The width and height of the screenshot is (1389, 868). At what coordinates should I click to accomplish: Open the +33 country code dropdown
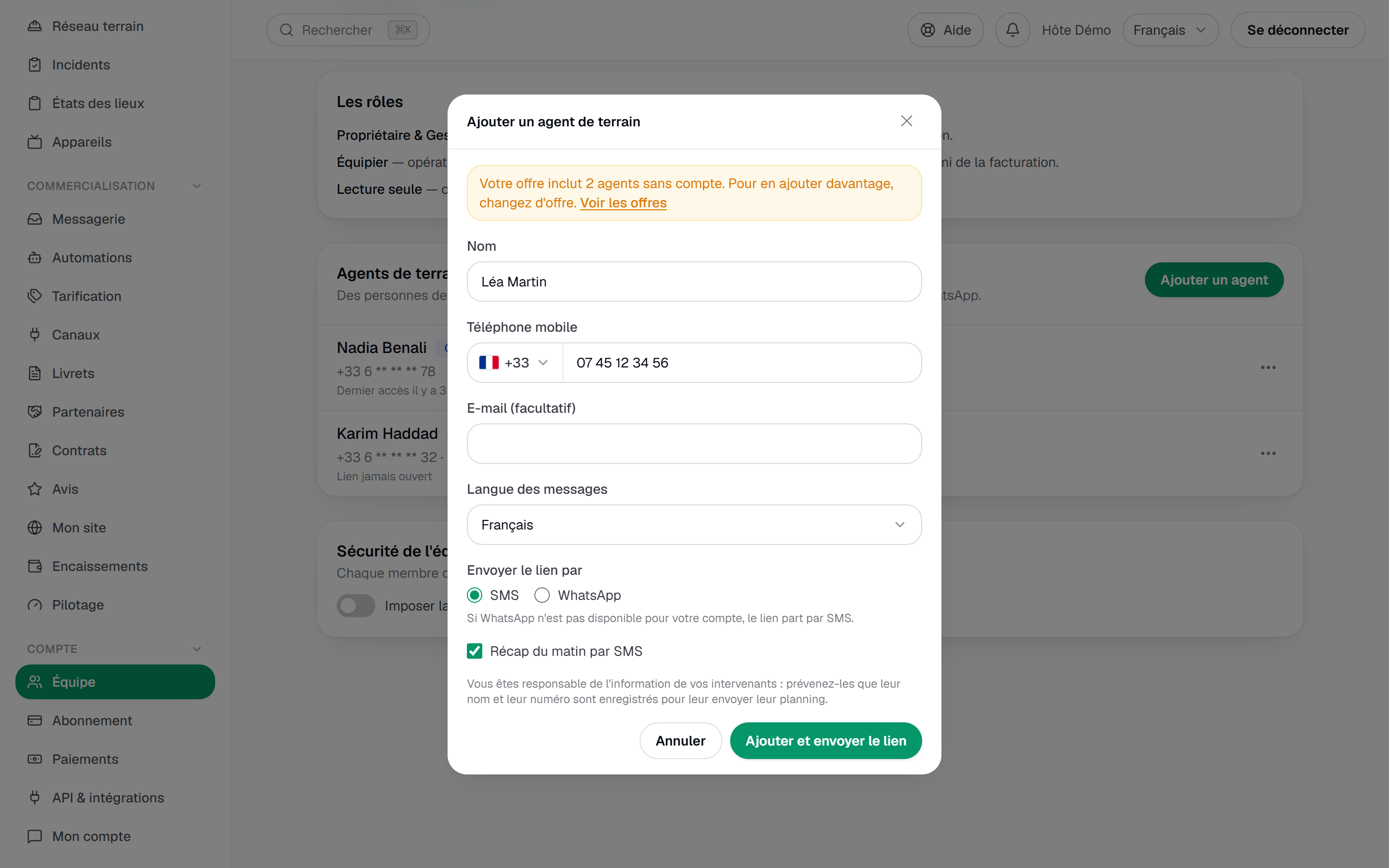coord(515,363)
